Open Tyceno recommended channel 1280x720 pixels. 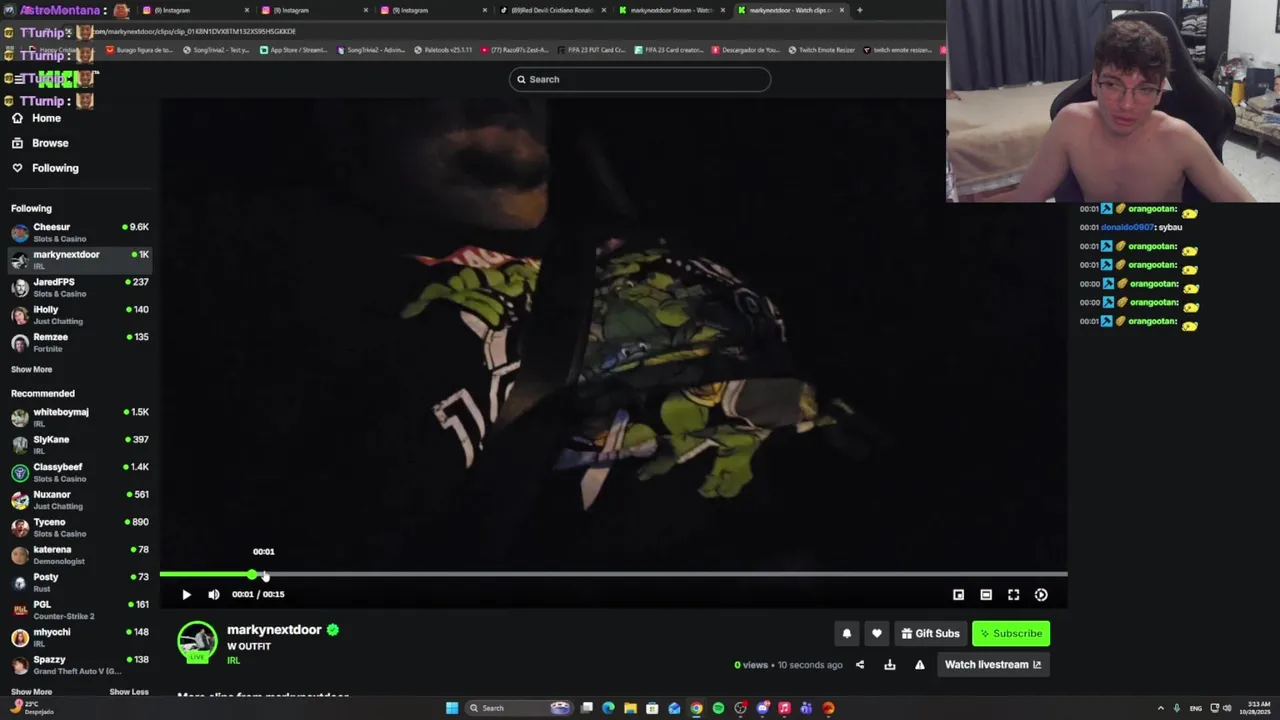pos(80,527)
